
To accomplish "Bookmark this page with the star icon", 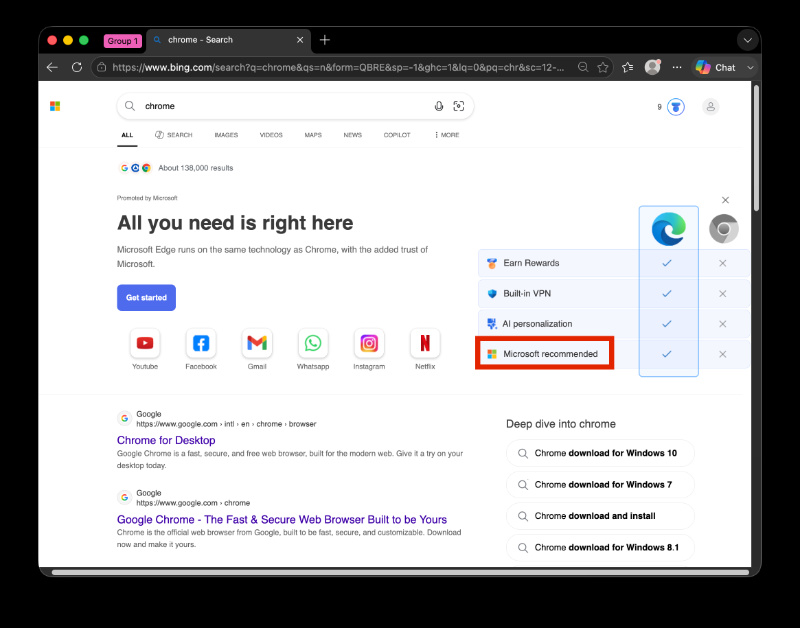I will (x=603, y=67).
